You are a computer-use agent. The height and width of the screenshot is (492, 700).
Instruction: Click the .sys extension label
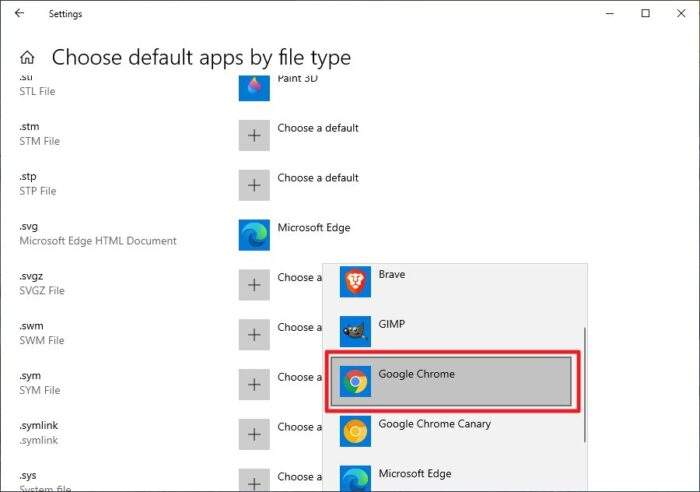point(28,476)
